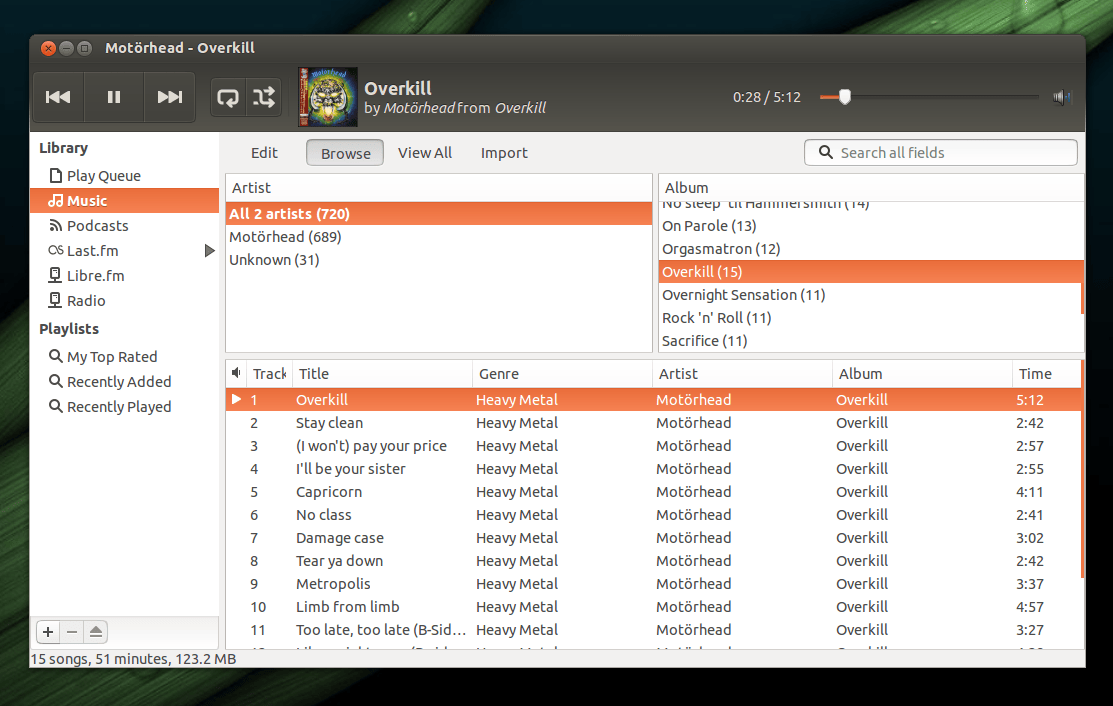
Task: Sort tracks by the Time column header
Action: click(x=1035, y=374)
